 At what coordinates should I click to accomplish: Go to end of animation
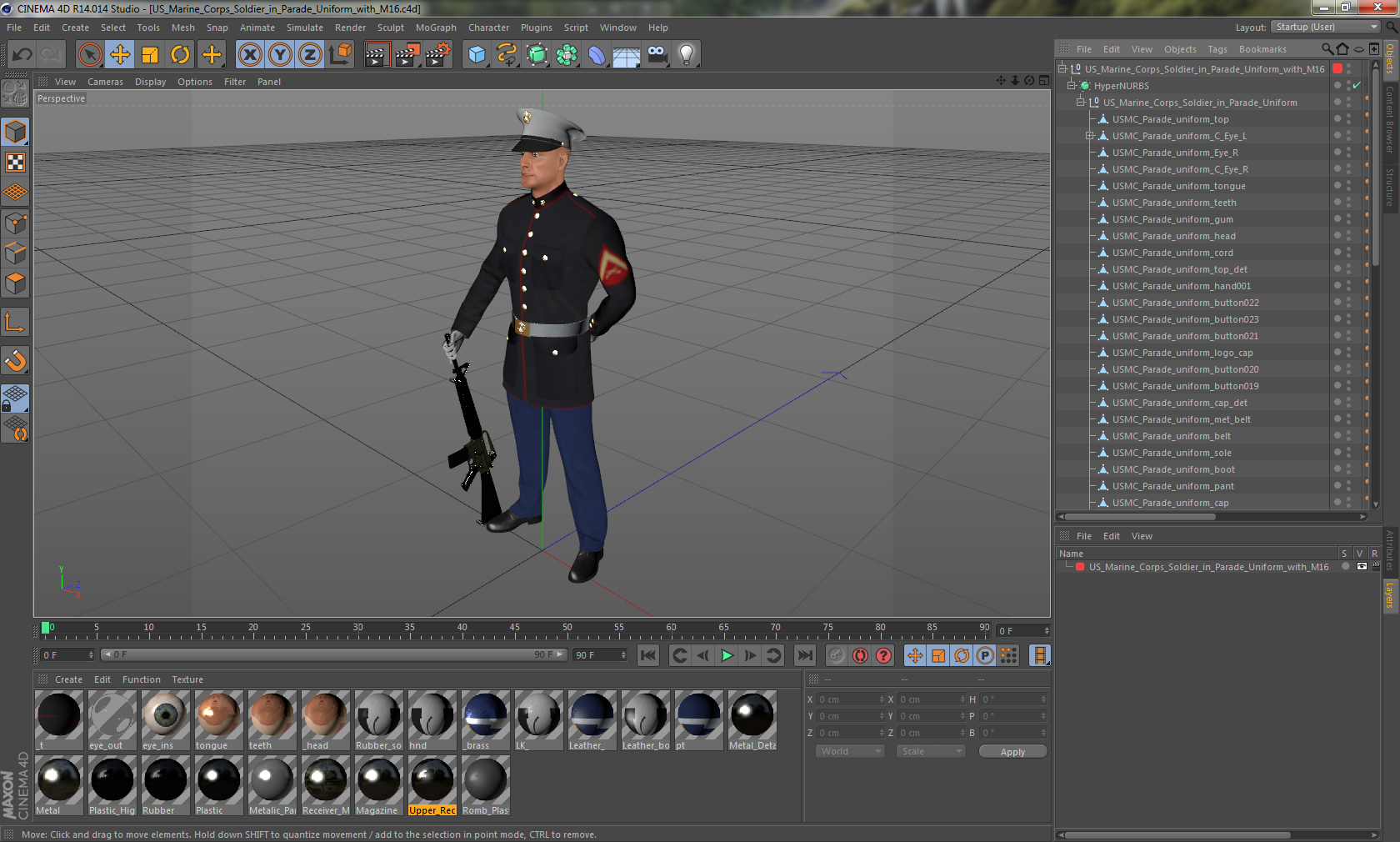[x=804, y=655]
